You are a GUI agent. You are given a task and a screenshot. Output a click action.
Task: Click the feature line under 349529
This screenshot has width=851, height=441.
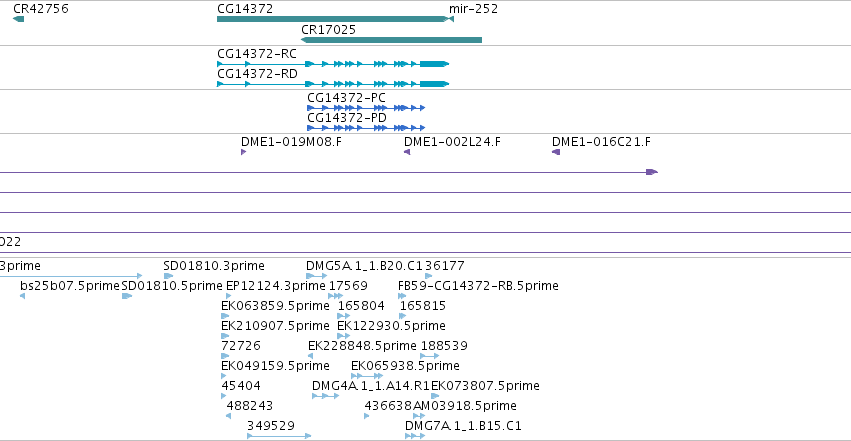tap(279, 436)
